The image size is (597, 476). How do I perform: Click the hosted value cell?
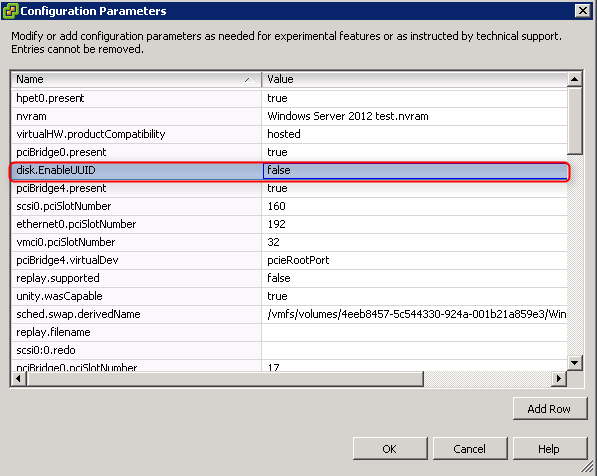(x=415, y=134)
